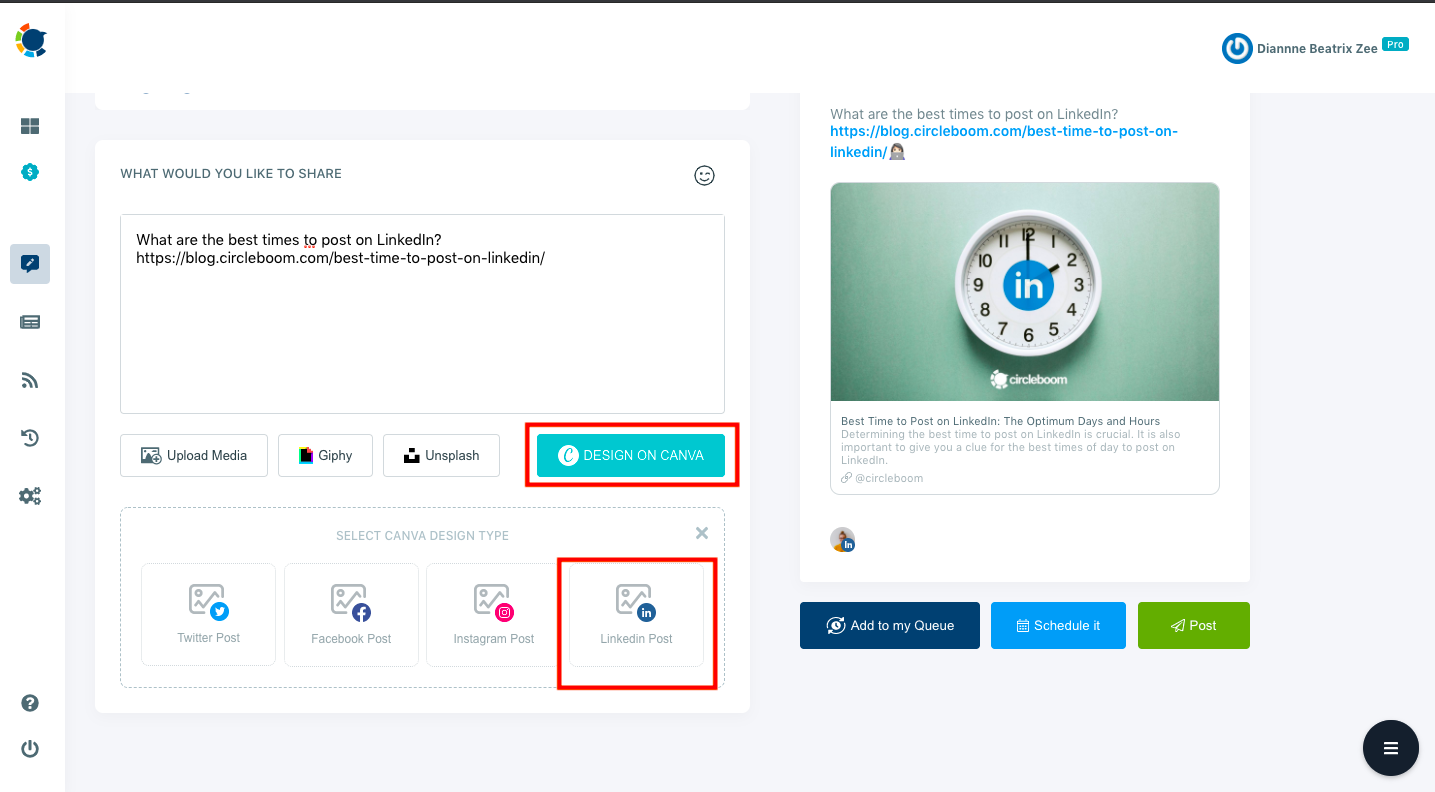Viewport: 1435px width, 792px height.
Task: Click Design on Canva button
Action: click(631, 455)
